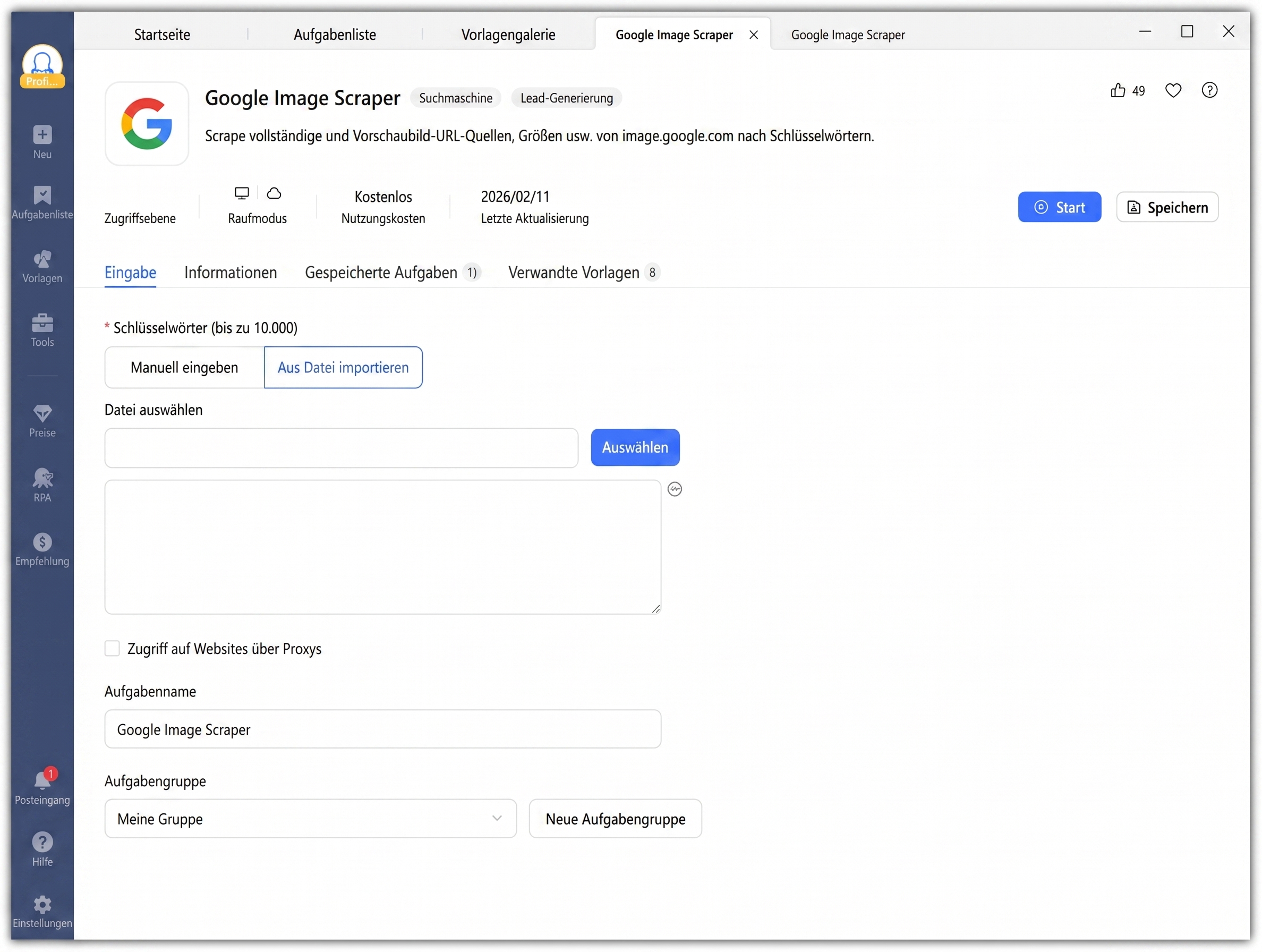Click the round icon beside the keyword textarea

point(675,489)
